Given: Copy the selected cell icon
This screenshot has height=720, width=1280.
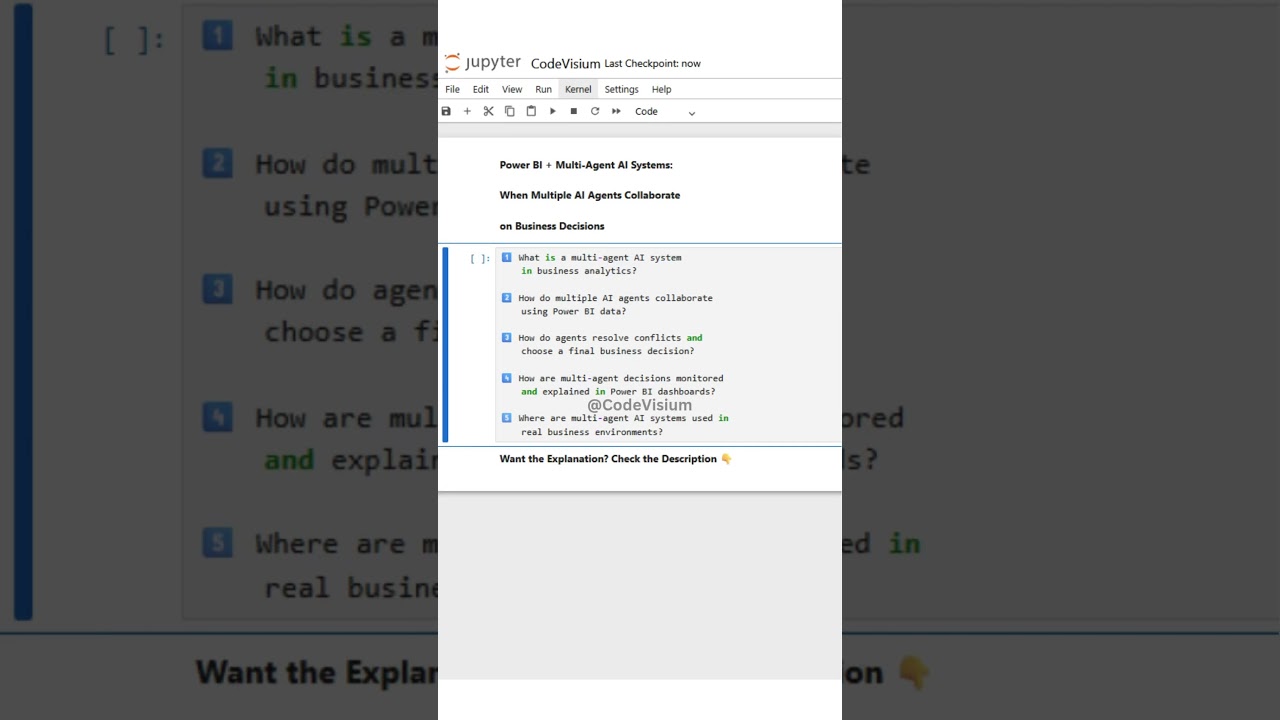Looking at the screenshot, I should point(509,111).
